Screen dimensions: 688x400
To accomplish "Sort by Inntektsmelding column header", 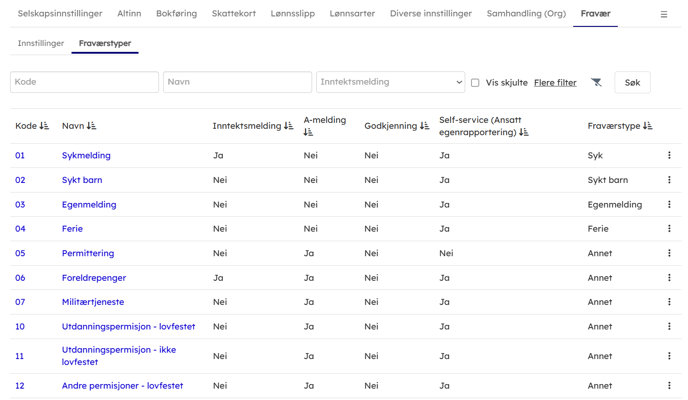I will [288, 127].
